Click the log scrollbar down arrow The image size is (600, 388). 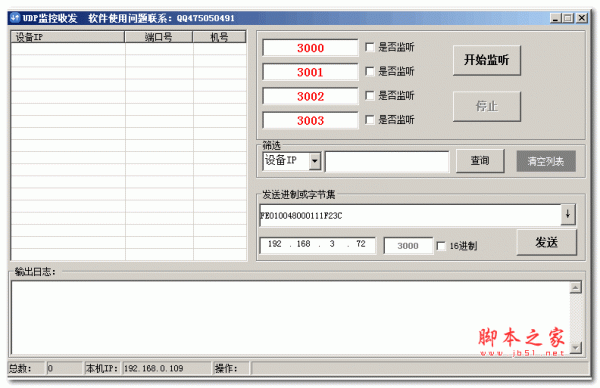[x=576, y=347]
